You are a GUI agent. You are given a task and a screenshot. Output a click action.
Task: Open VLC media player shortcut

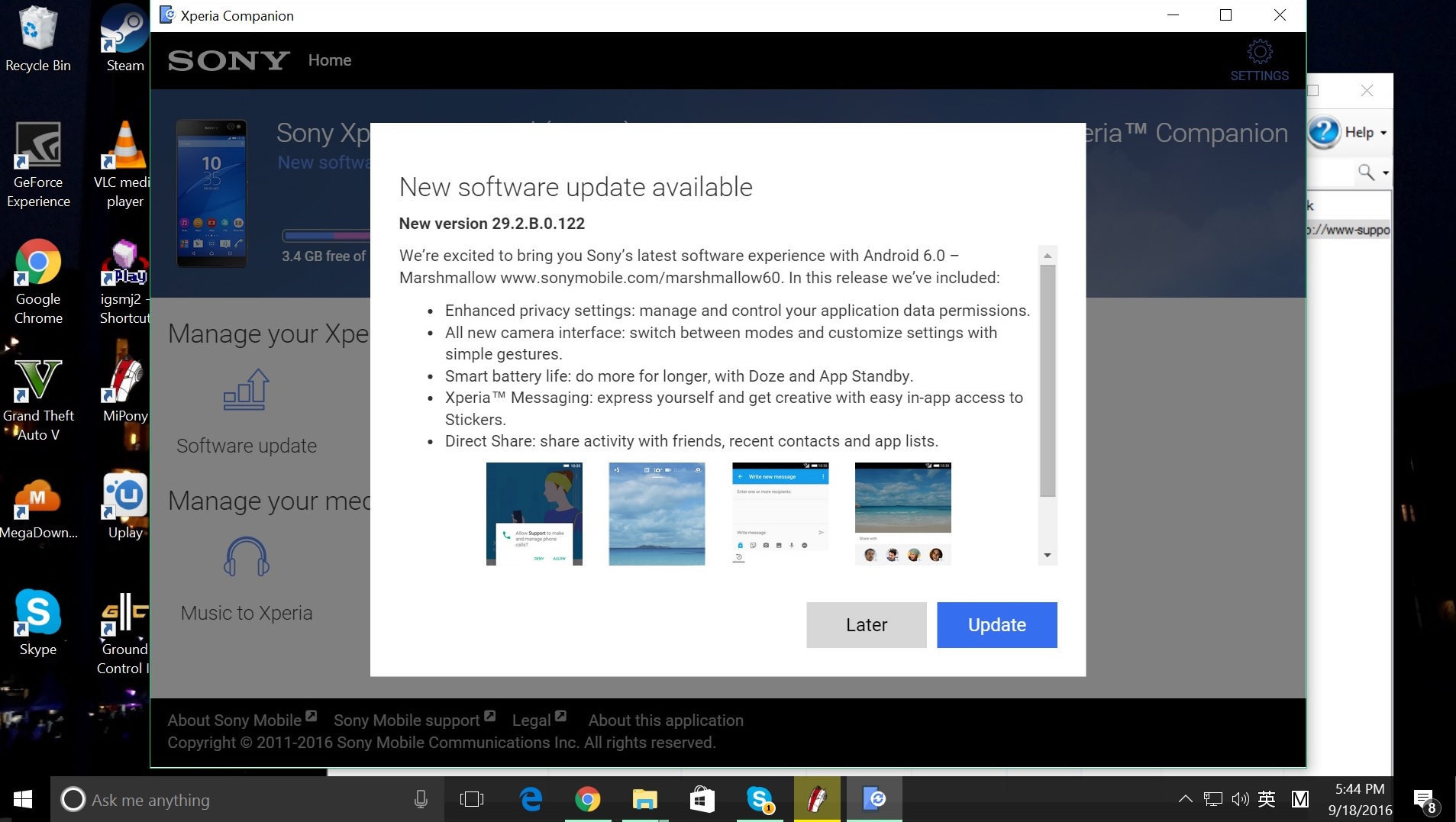coord(124,165)
